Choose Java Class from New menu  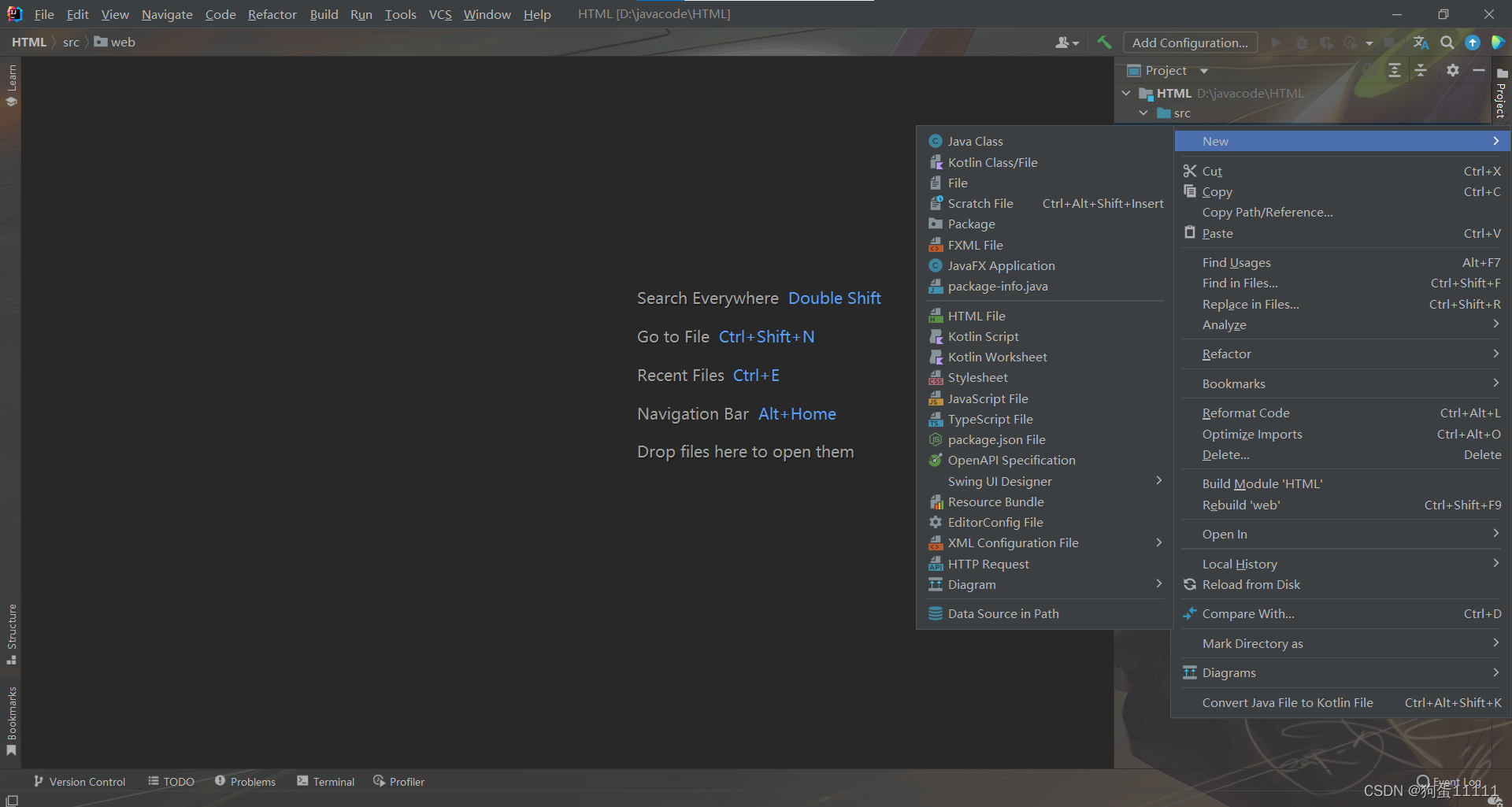click(1045, 141)
